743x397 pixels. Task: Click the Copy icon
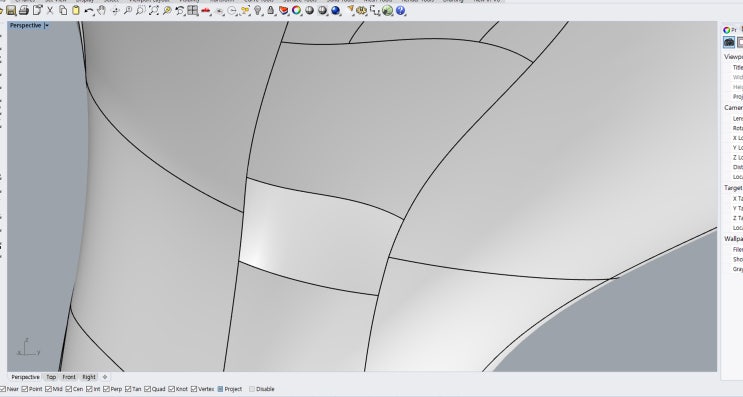63,10
